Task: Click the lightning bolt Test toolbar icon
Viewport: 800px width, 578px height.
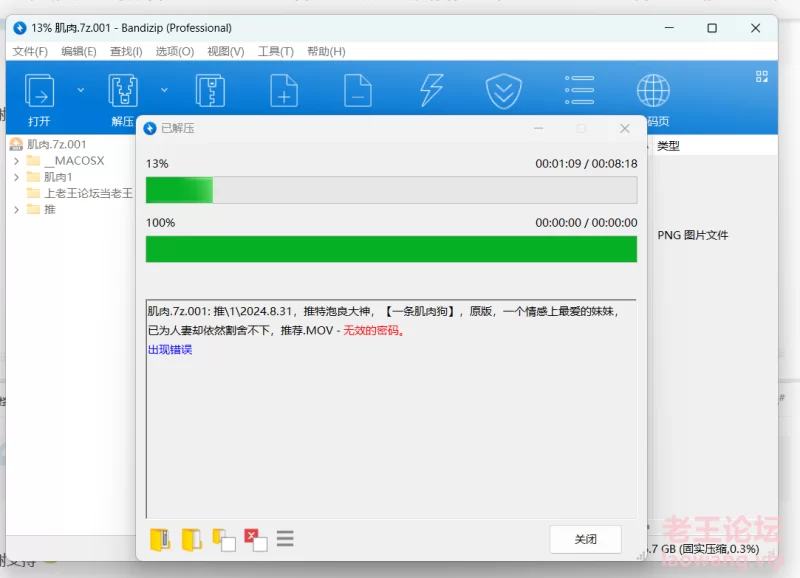Action: [431, 91]
